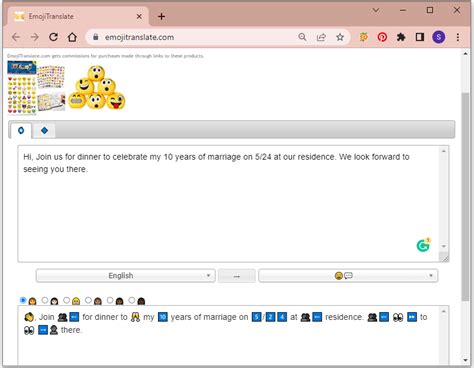Click input text box scroll up arrow
The image size is (474, 368).
click(x=444, y=151)
